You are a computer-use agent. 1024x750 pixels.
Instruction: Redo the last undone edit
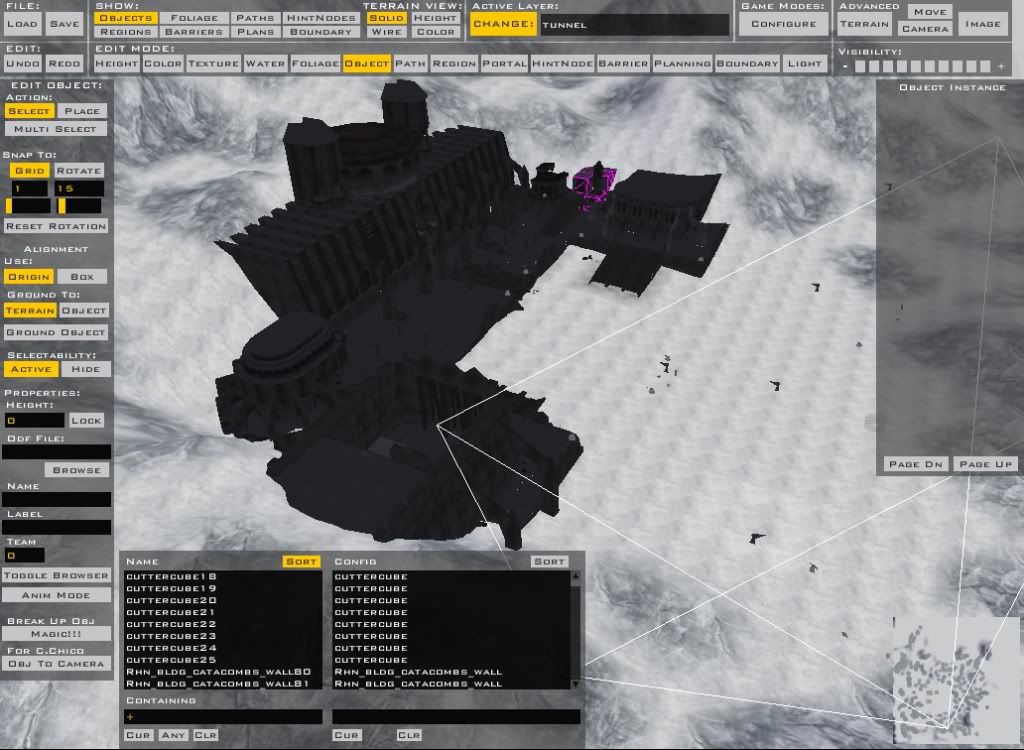click(65, 63)
